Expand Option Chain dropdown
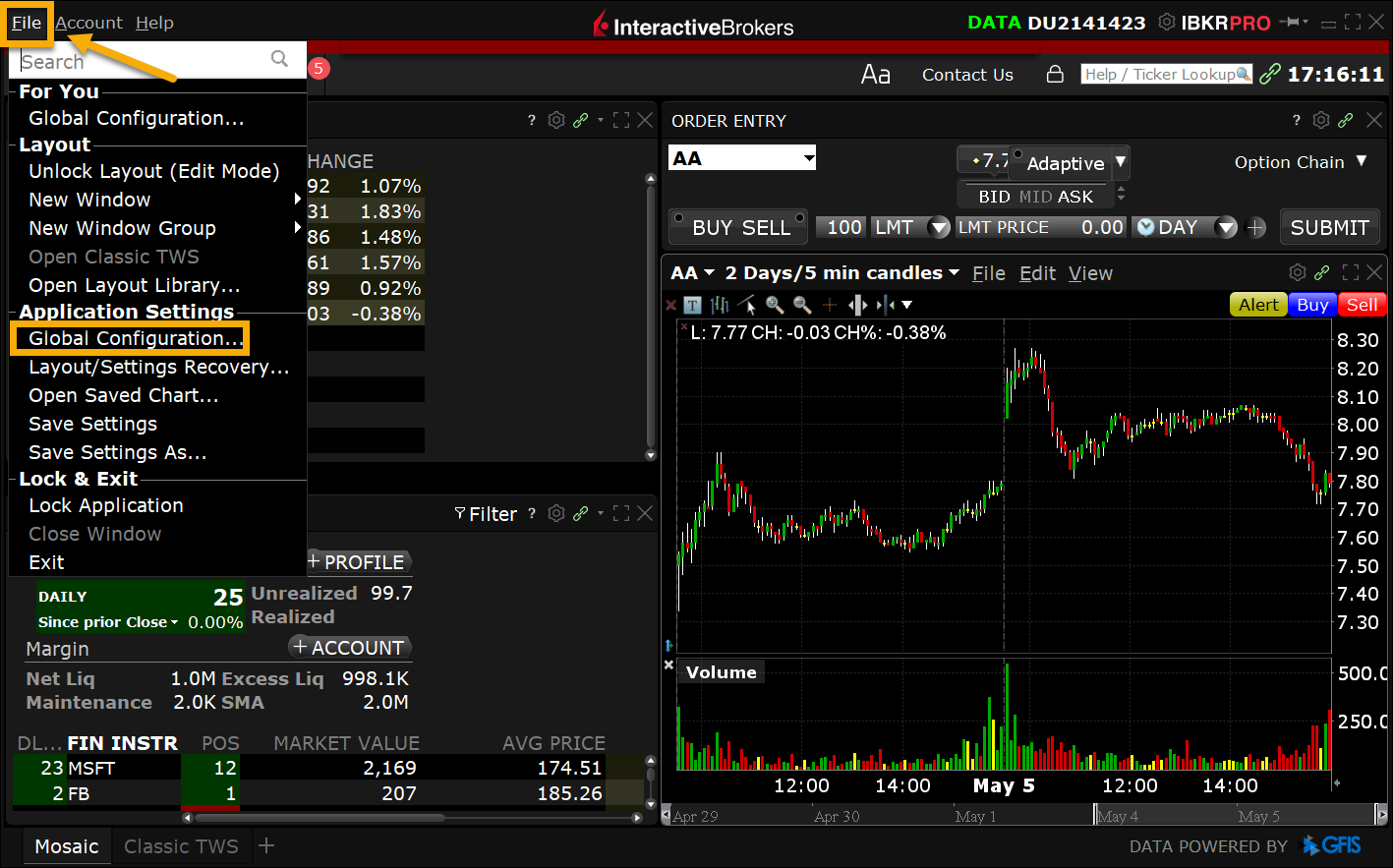 (1362, 161)
